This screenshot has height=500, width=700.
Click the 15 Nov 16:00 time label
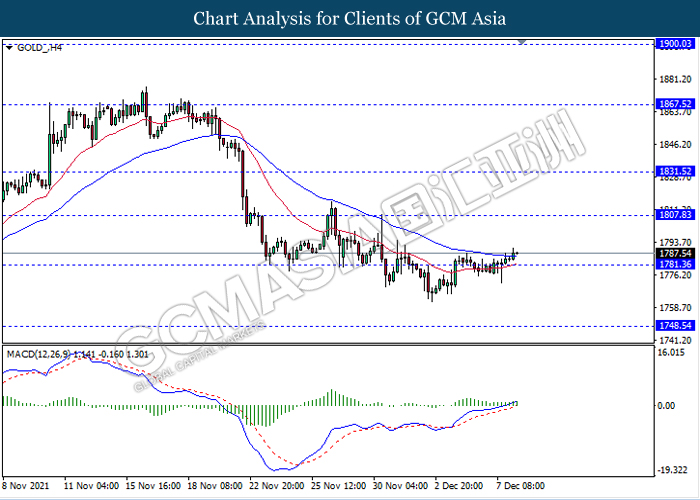153,485
